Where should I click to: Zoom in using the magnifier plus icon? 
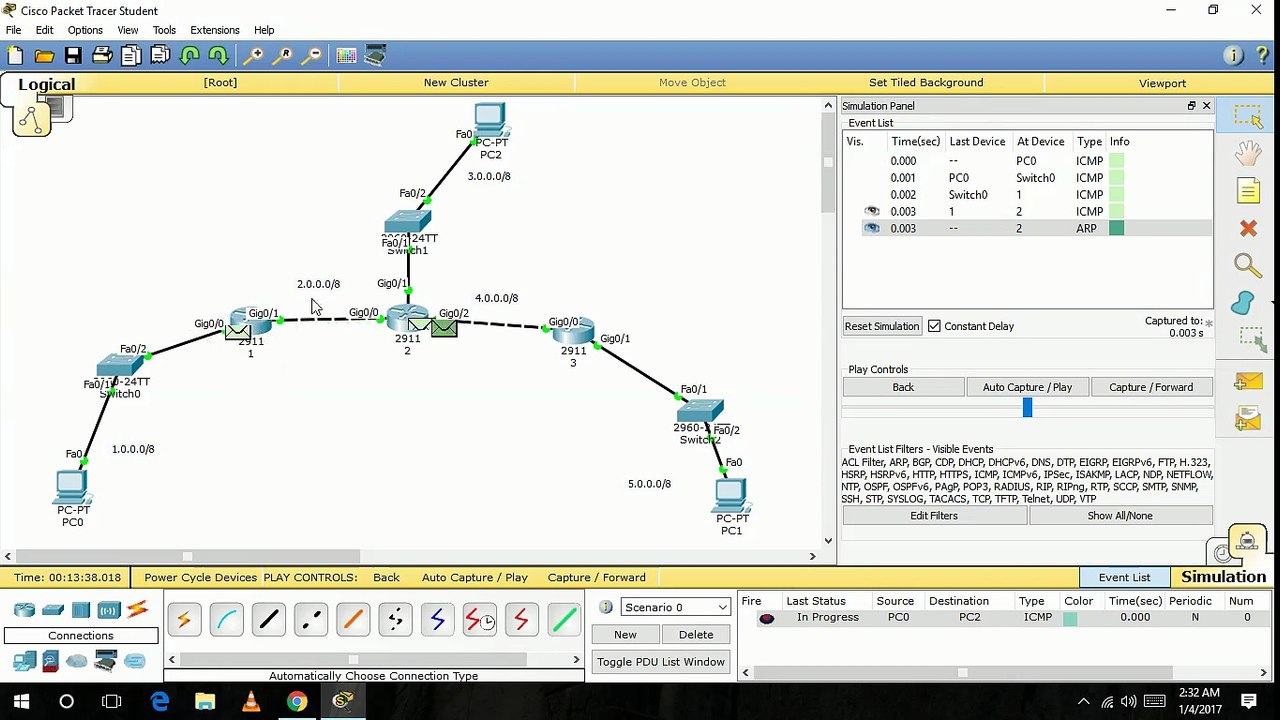pos(254,56)
